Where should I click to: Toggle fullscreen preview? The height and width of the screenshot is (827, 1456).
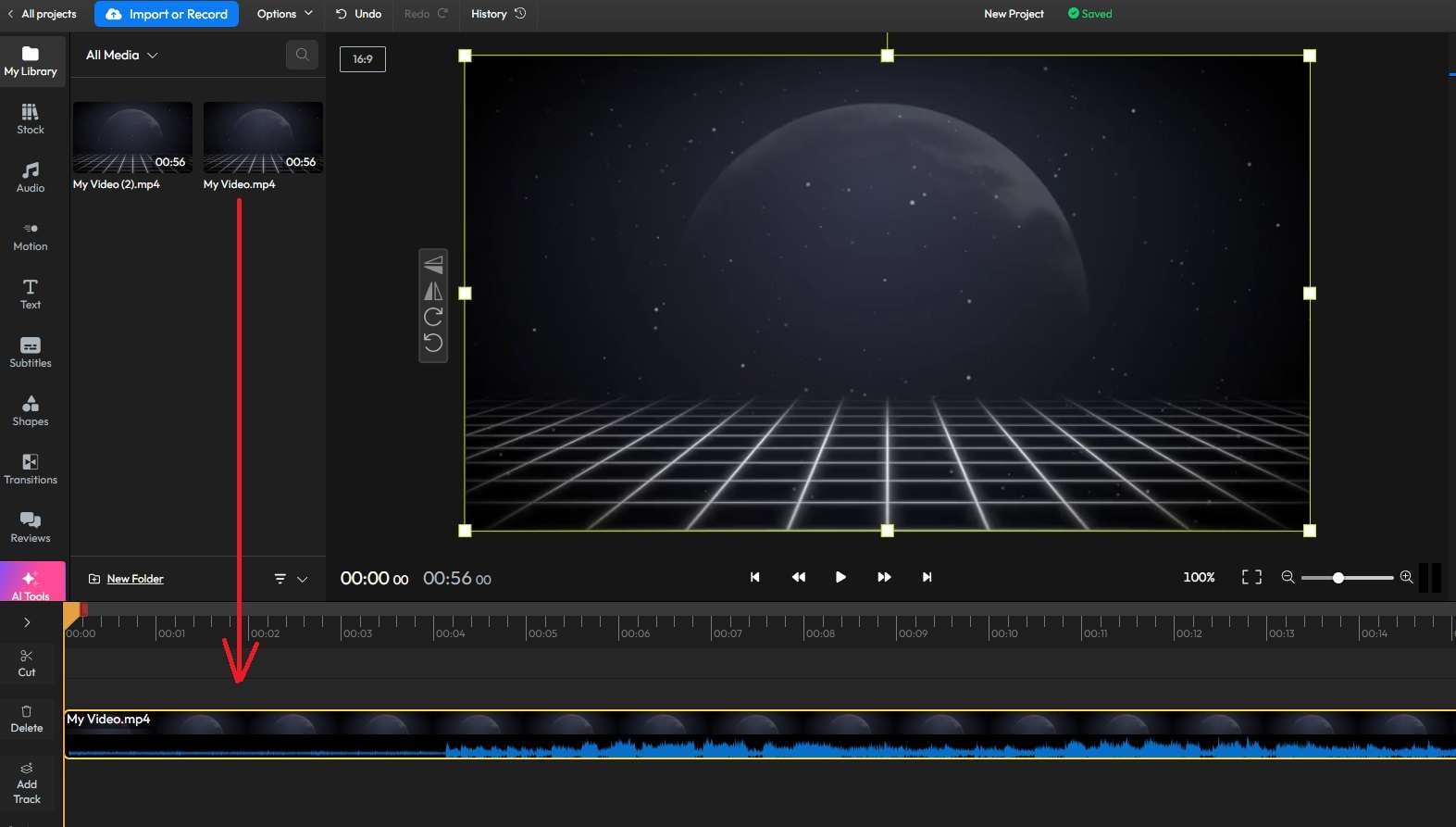[x=1251, y=577]
